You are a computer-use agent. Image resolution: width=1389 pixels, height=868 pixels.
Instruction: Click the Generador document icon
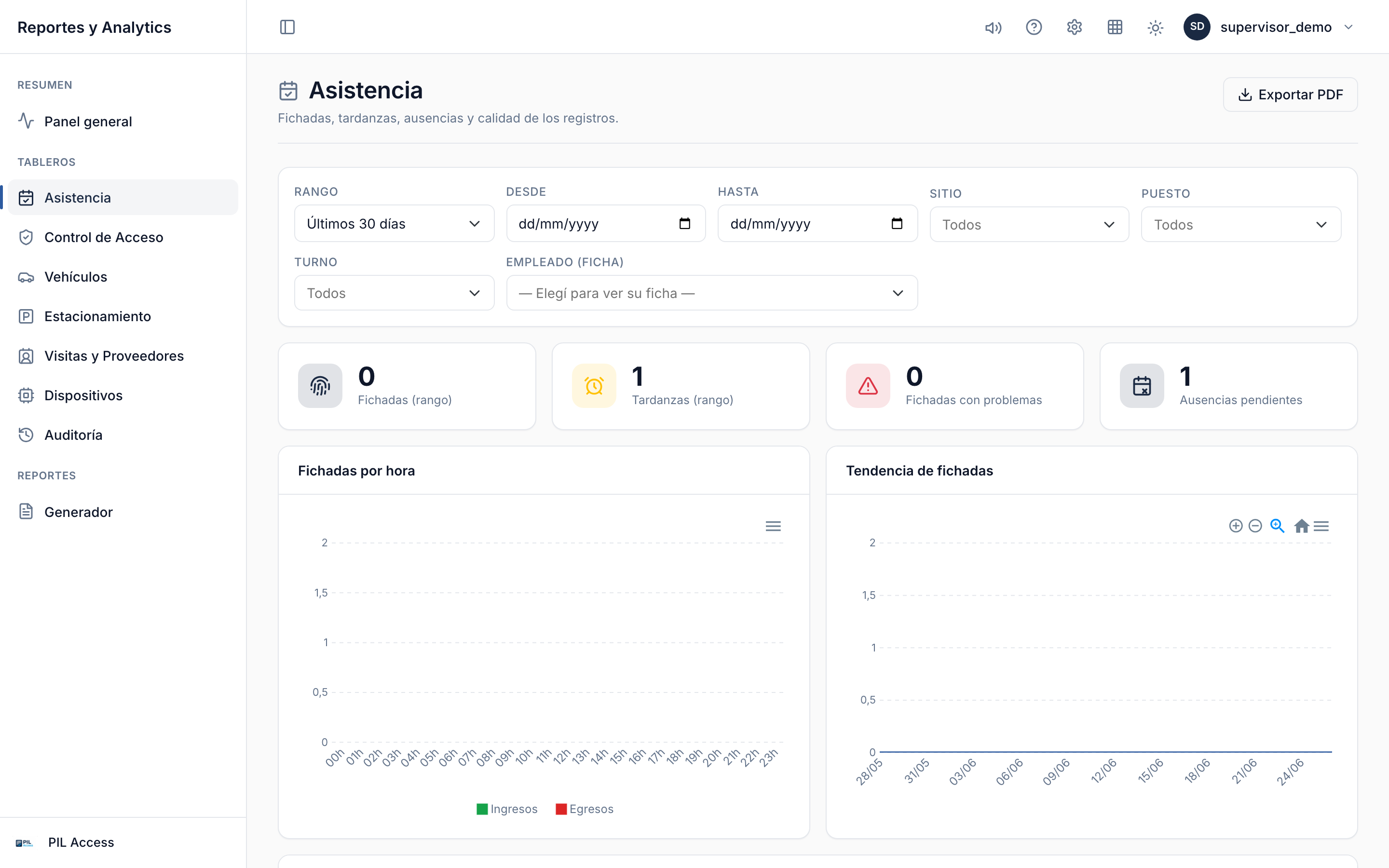(x=26, y=512)
